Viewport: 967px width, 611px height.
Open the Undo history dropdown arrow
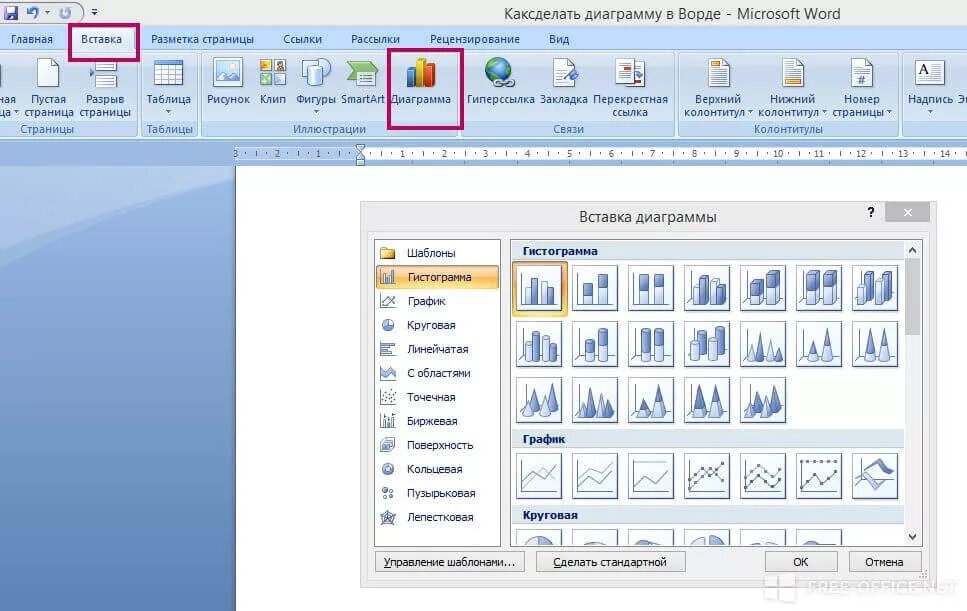point(47,12)
